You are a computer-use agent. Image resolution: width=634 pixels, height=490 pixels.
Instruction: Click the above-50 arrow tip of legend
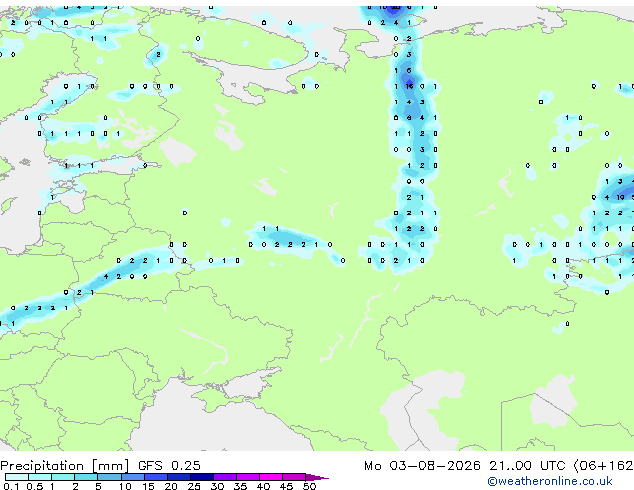point(317,477)
